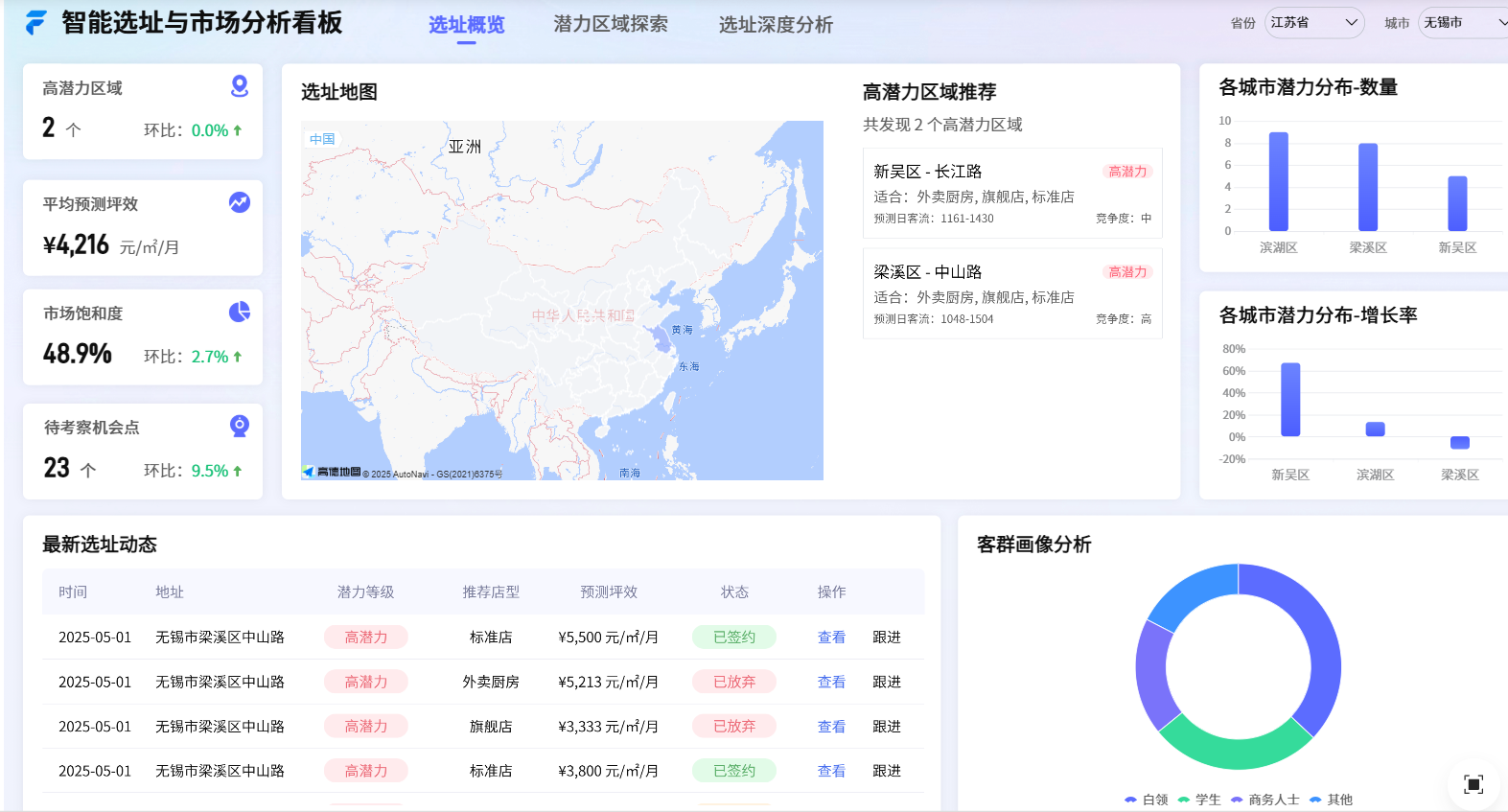Click 跟进 in the ¥5,213 外卖厨房 row
Viewport: 1508px width, 812px height.
(887, 683)
